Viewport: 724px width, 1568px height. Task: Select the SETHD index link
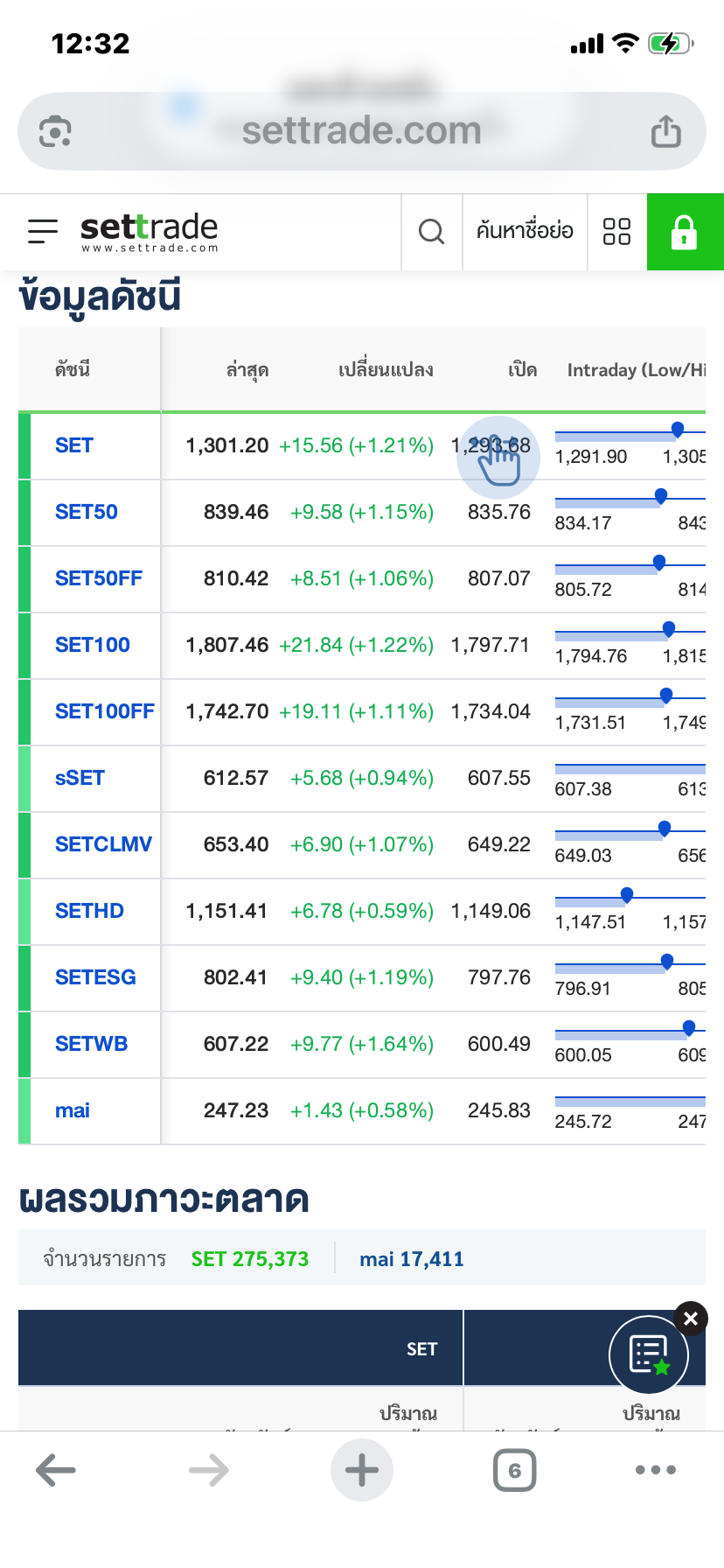(89, 911)
